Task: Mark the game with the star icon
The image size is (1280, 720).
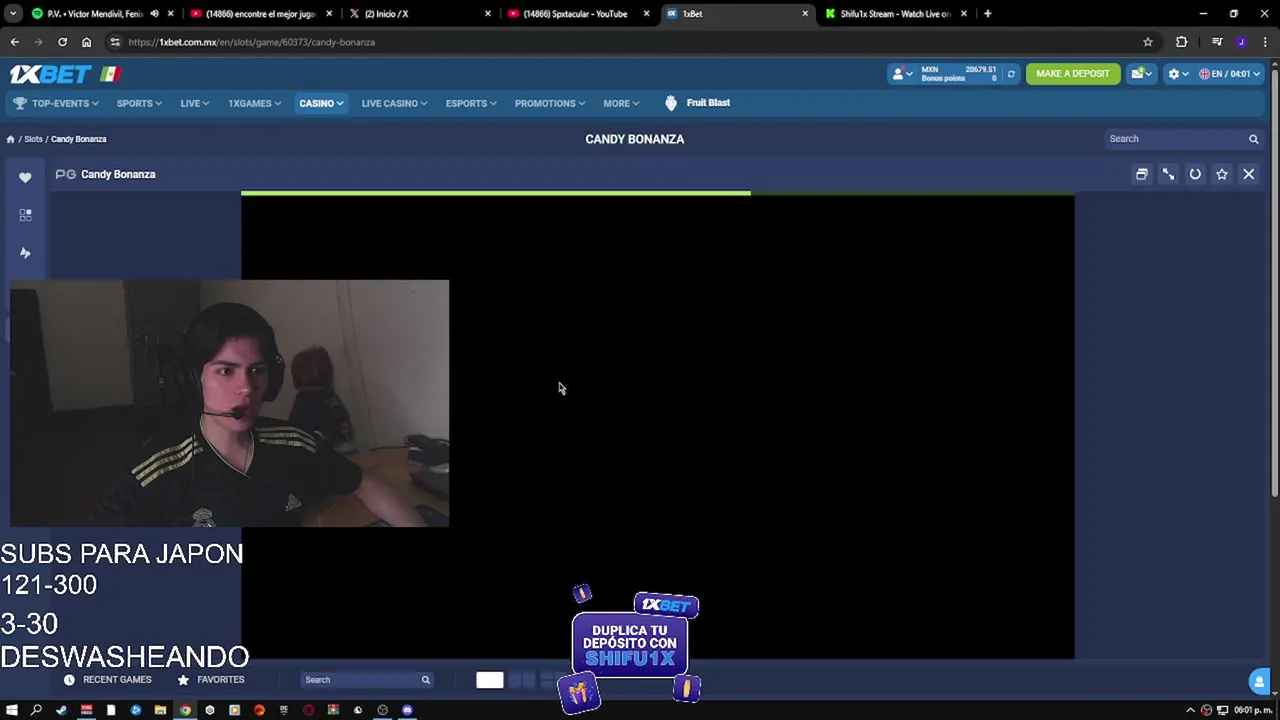Action: click(x=1222, y=174)
